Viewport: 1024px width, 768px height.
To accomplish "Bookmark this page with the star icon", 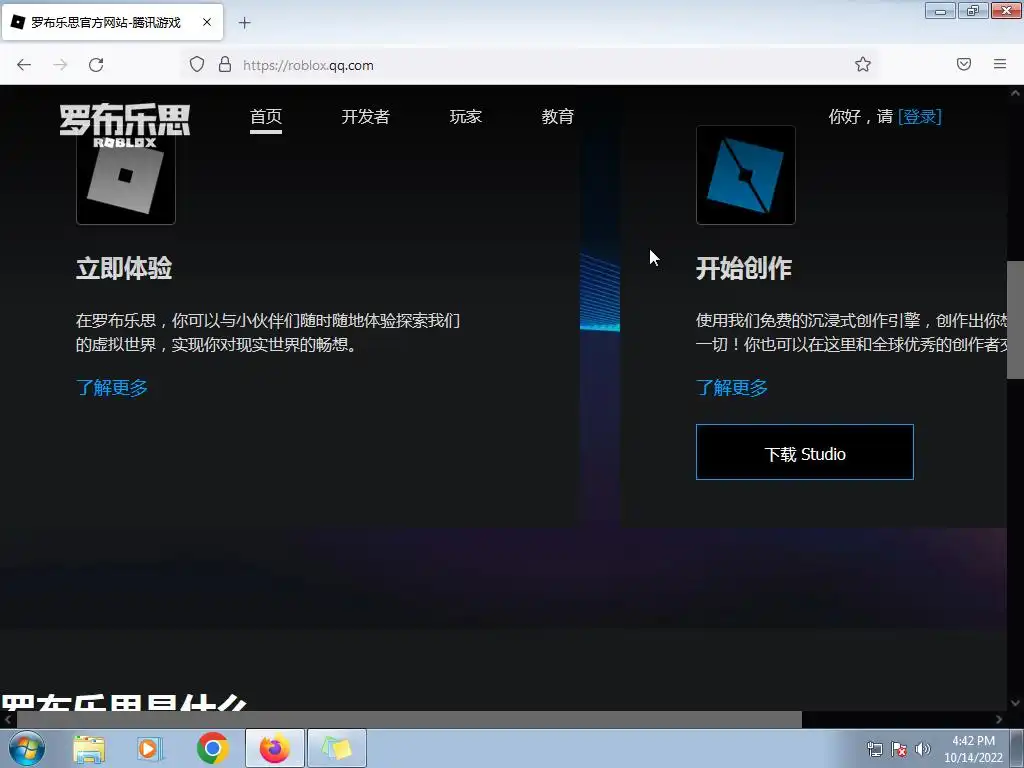I will point(863,64).
